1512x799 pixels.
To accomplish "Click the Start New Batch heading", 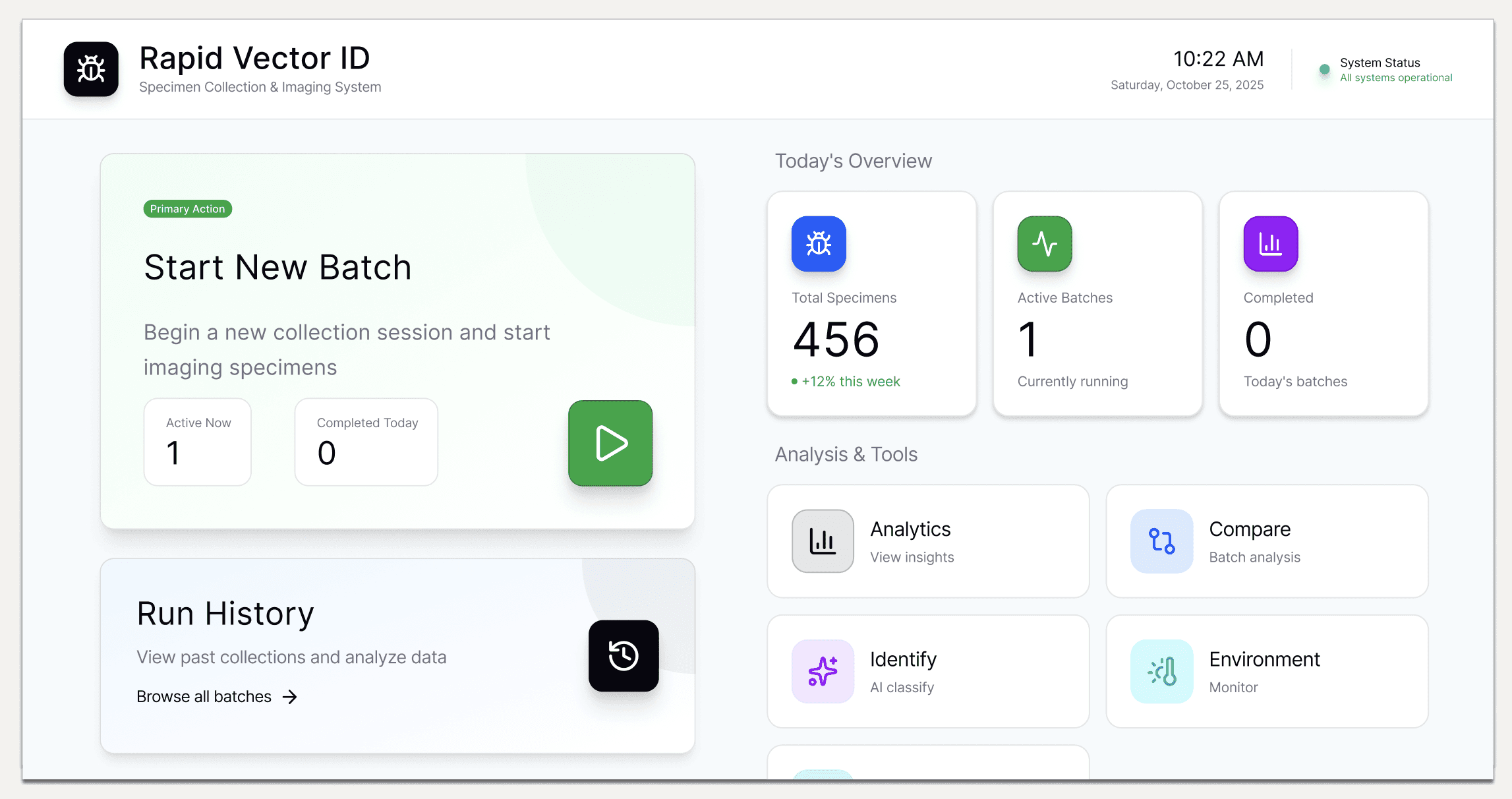I will [277, 267].
